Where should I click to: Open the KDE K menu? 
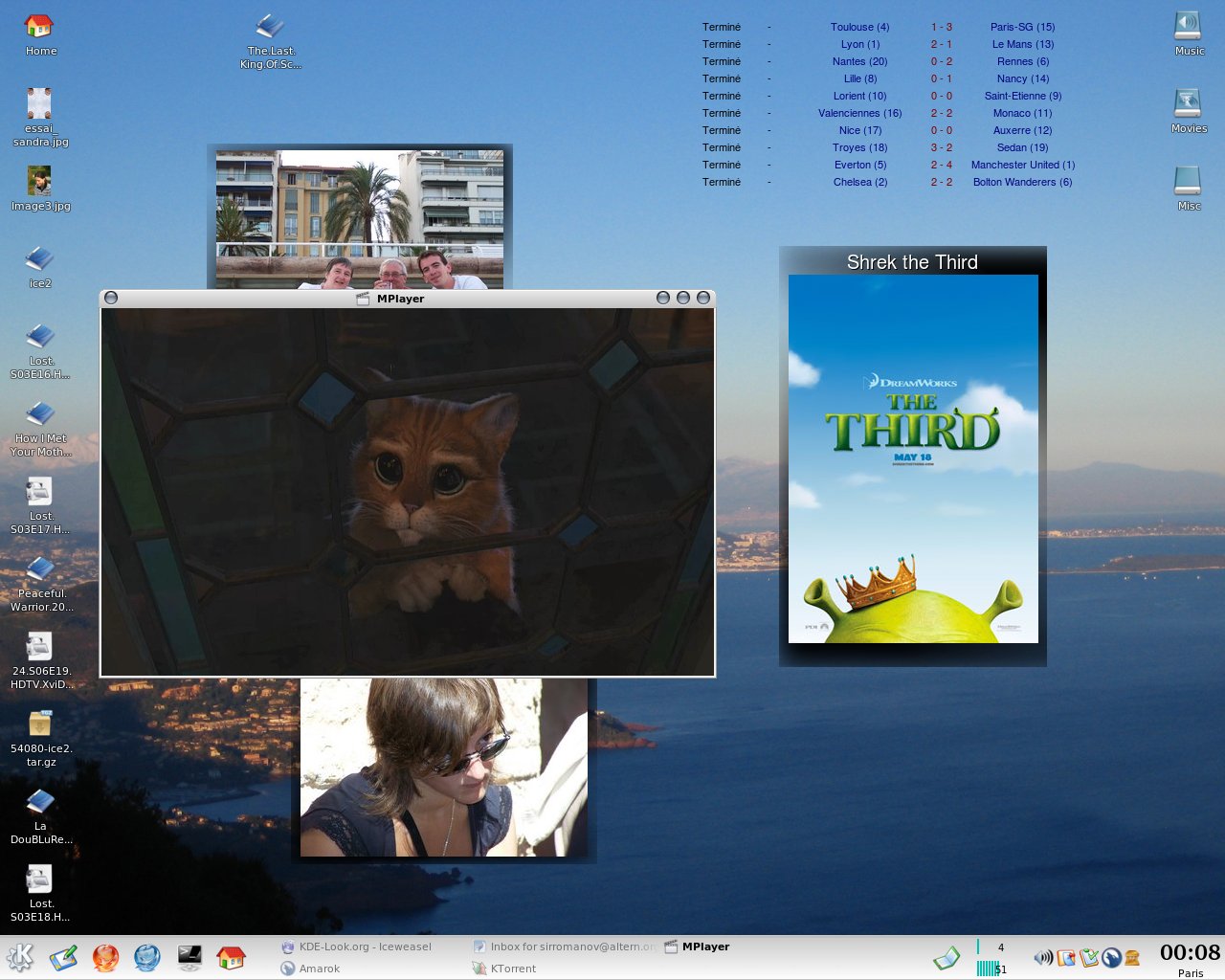coord(20,957)
